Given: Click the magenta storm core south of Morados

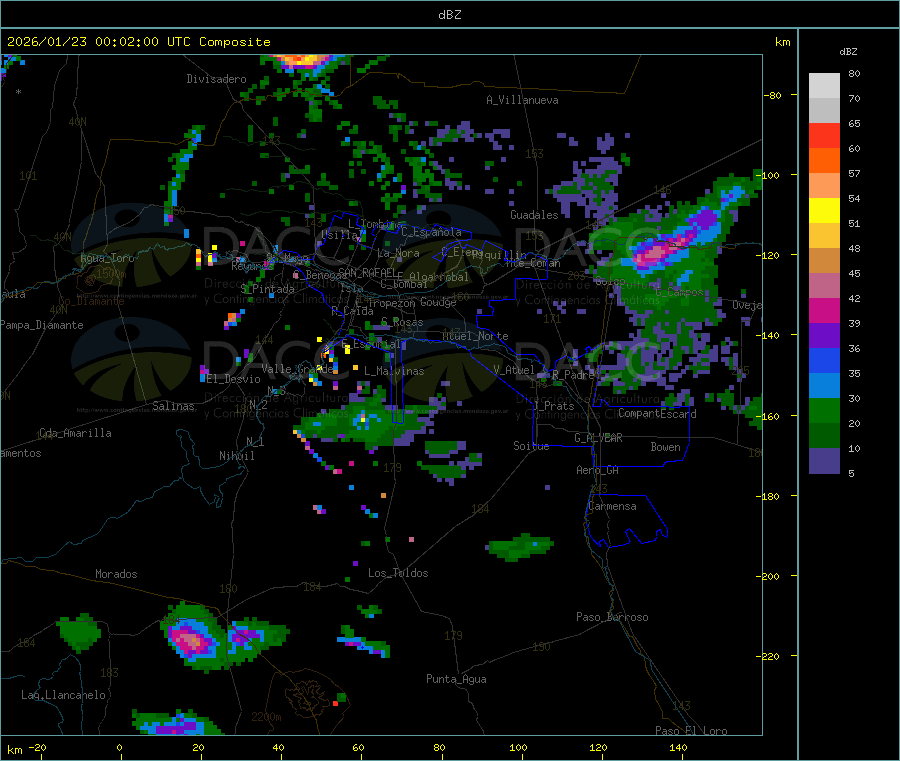Looking at the screenshot, I should tap(189, 640).
